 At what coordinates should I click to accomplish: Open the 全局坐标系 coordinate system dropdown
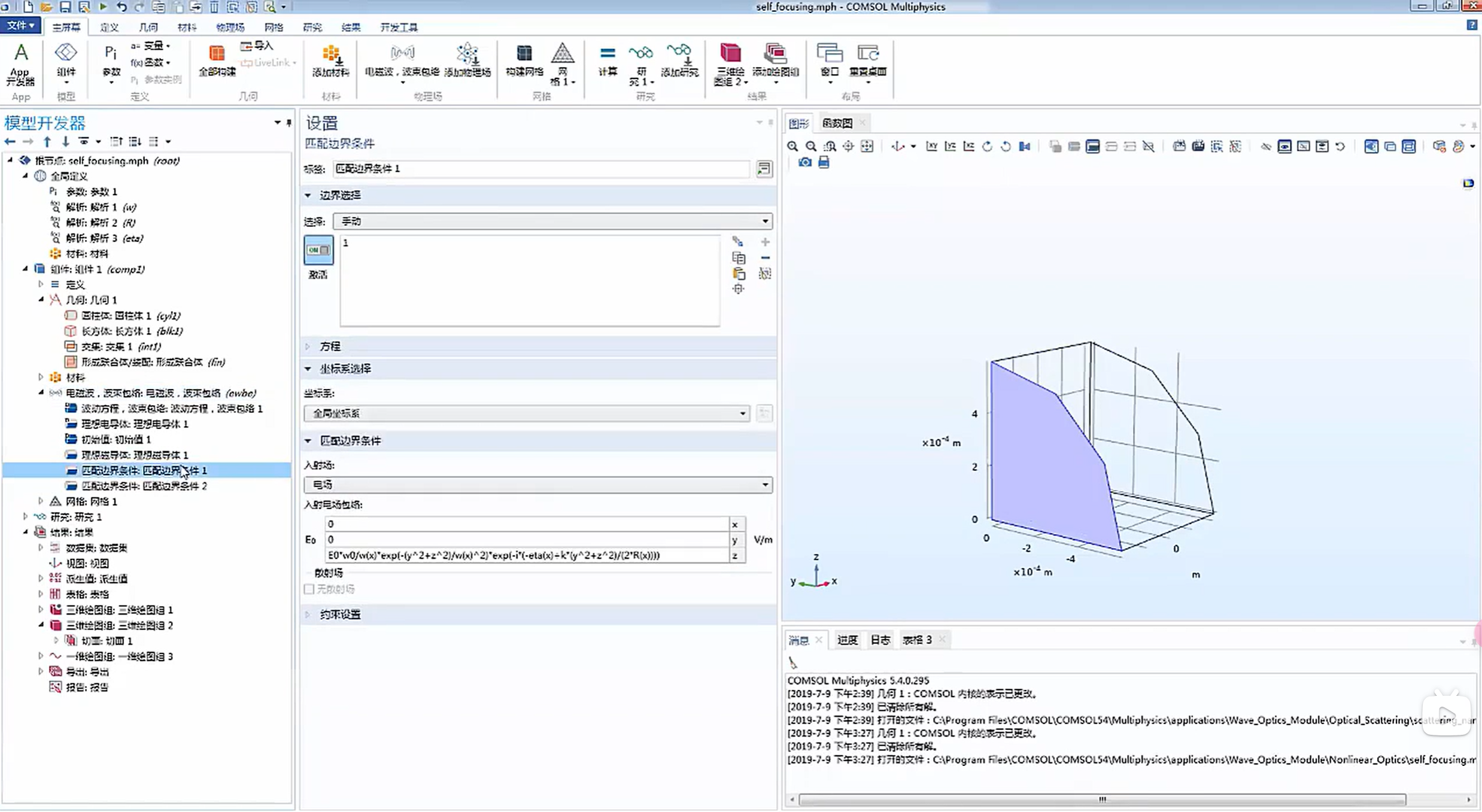[527, 413]
